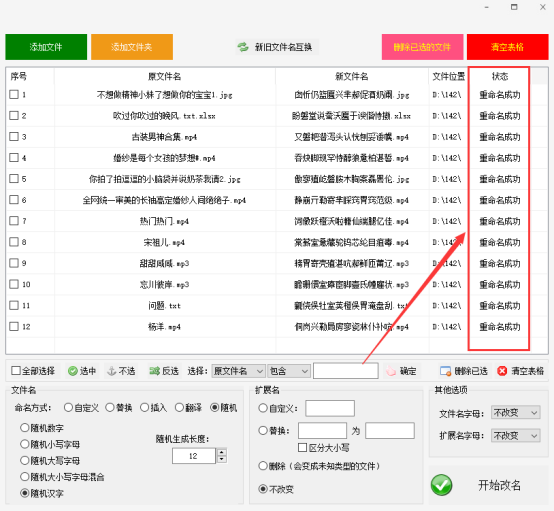Screen dimensions: 554x511
Task: Click the red 清空表格 button at top
Action: [x=507, y=47]
